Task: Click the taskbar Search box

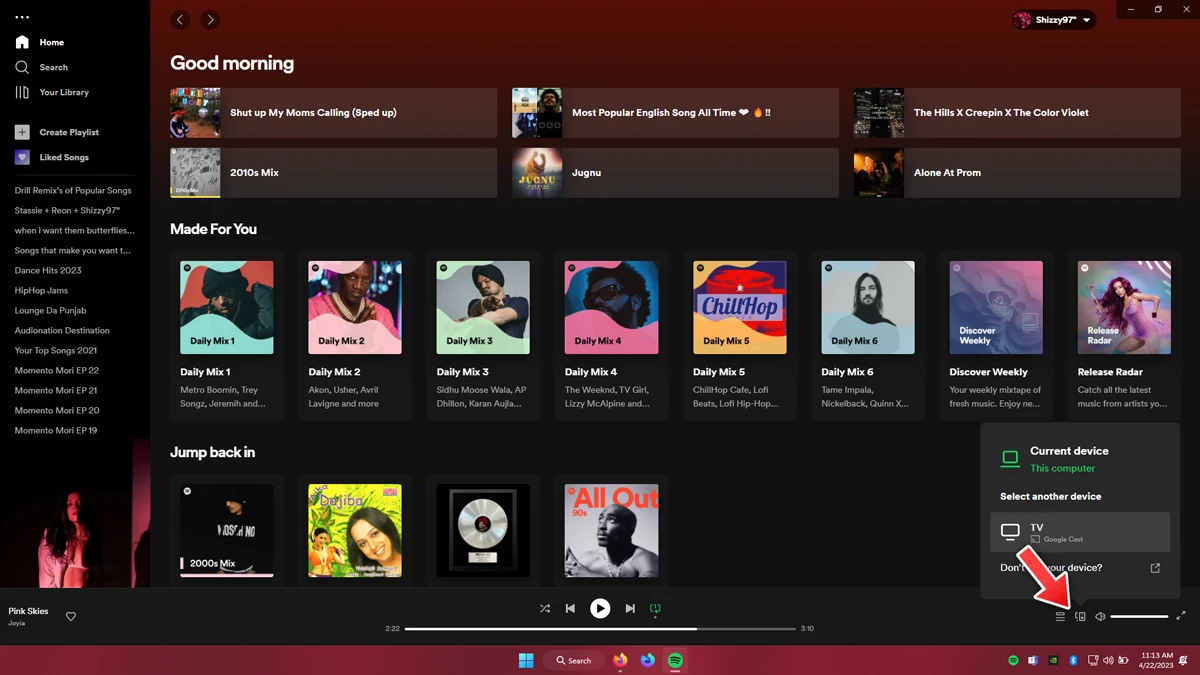Action: click(574, 660)
